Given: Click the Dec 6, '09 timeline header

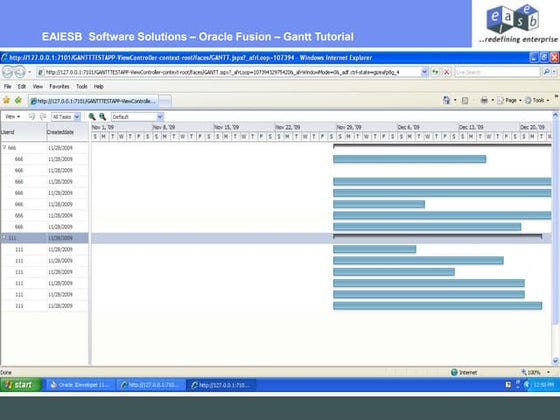Looking at the screenshot, I should point(428,127).
